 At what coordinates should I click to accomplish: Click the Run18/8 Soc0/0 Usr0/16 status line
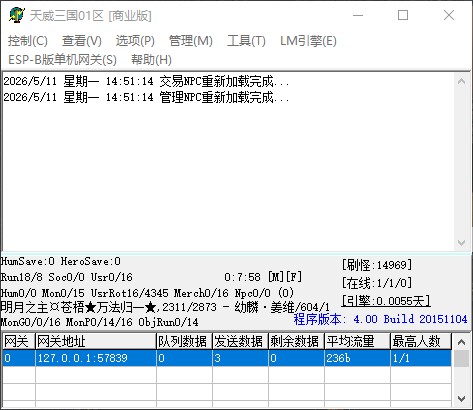(x=67, y=277)
